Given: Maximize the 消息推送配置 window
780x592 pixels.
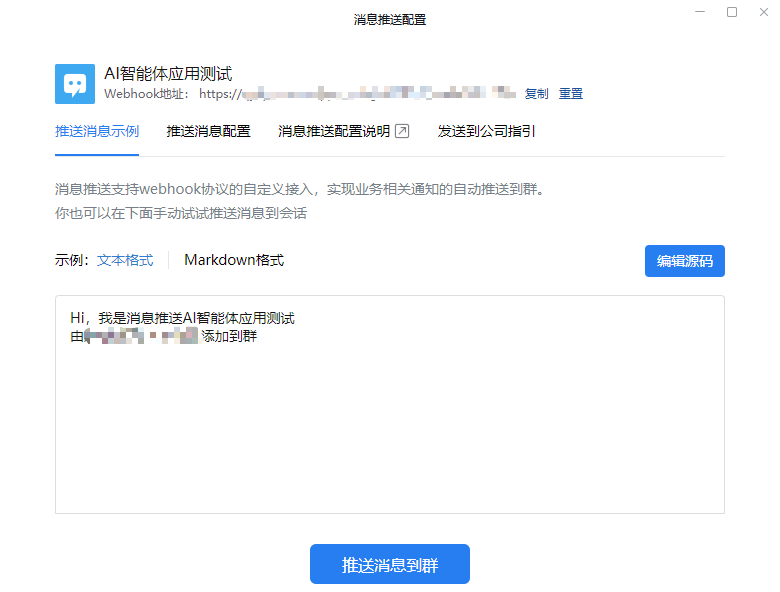Looking at the screenshot, I should [732, 12].
